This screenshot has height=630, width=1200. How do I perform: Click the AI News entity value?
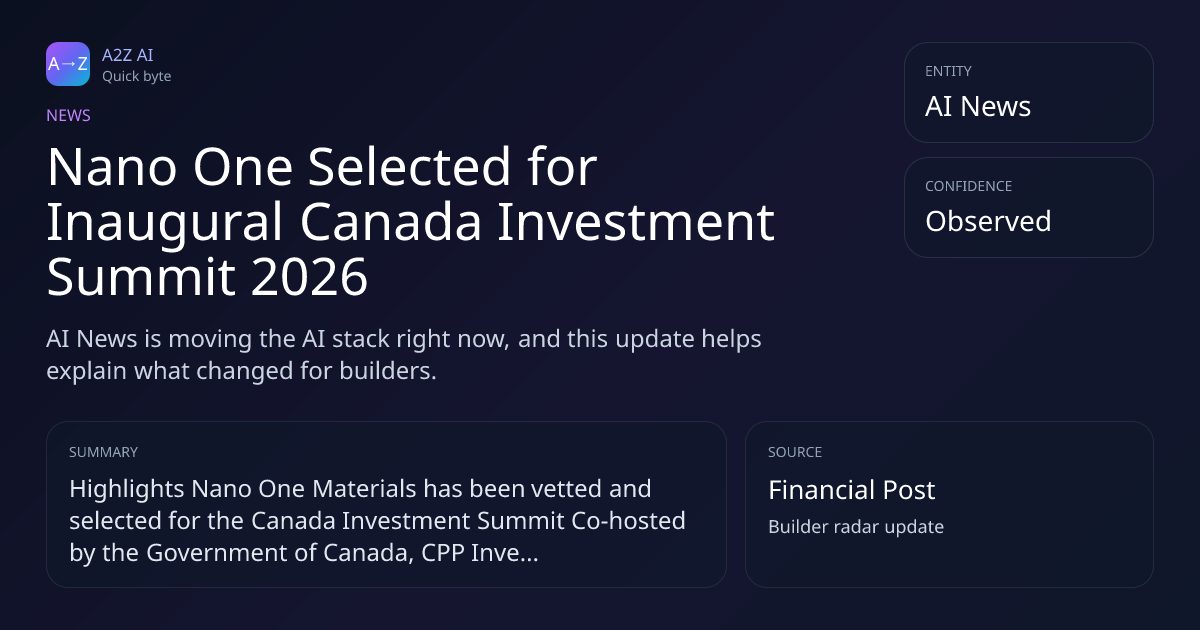click(x=977, y=107)
